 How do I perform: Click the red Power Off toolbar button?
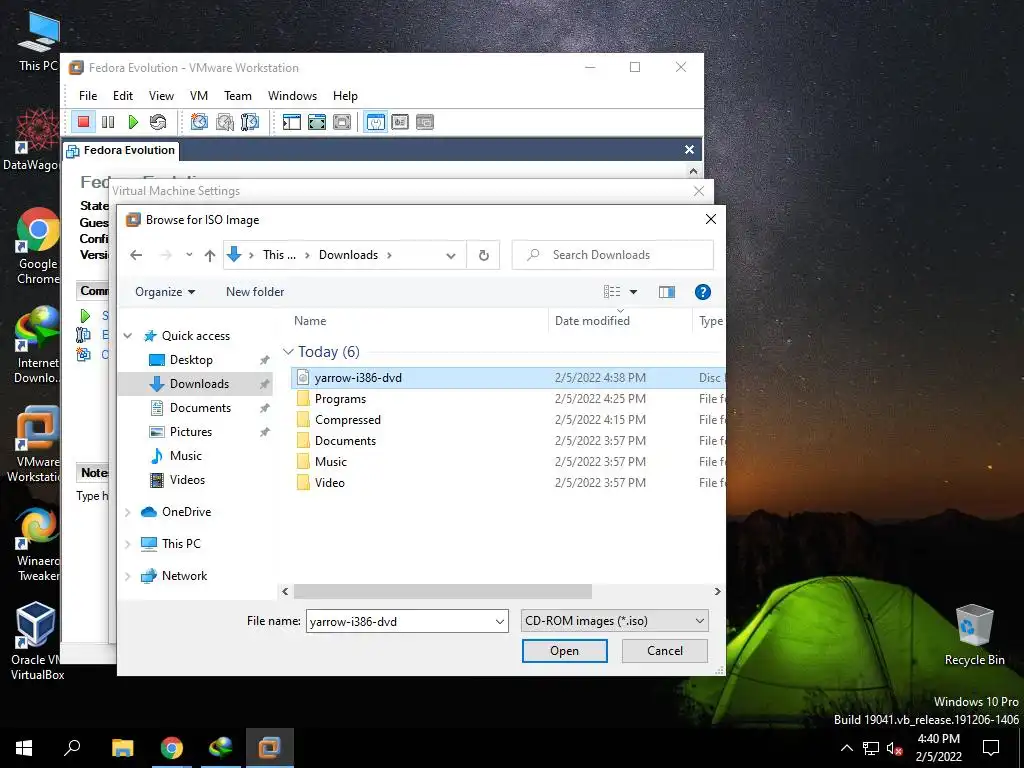point(83,122)
